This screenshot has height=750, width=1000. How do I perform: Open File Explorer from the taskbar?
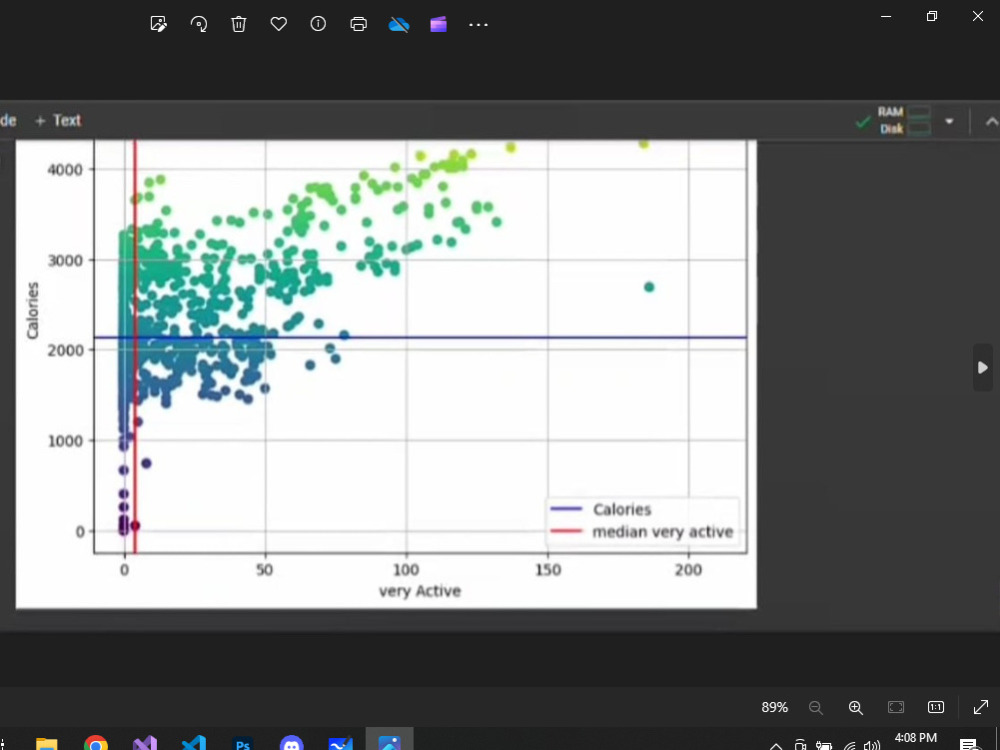47,742
